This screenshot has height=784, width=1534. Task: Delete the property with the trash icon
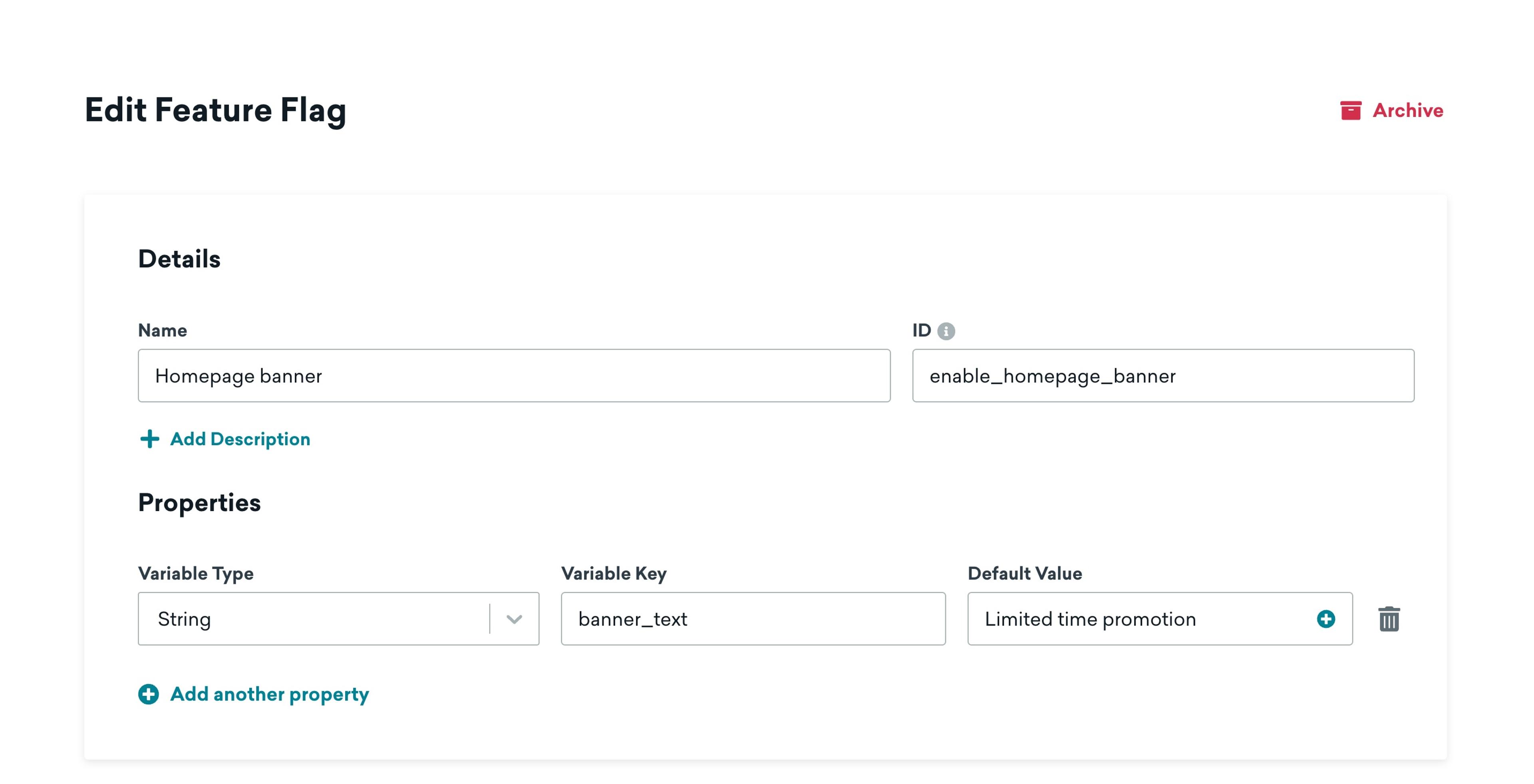point(1389,619)
